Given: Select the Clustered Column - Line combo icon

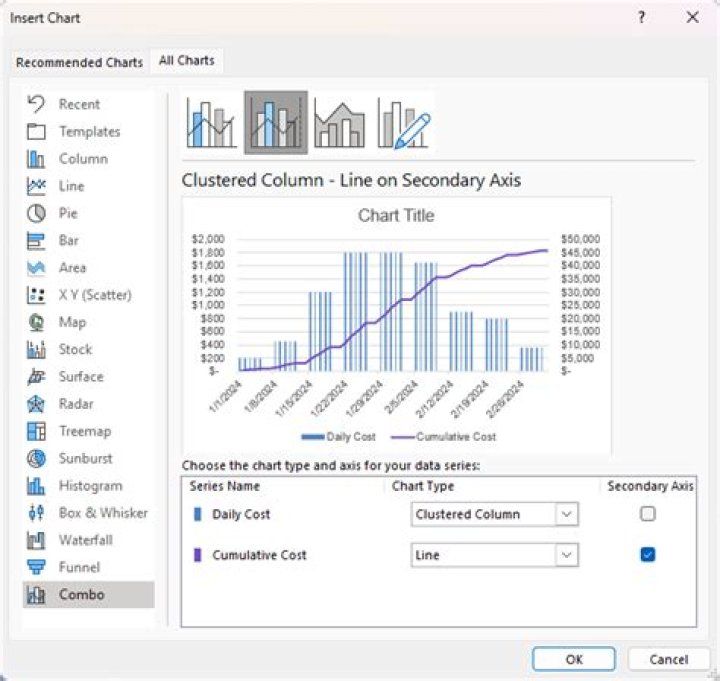Looking at the screenshot, I should pos(212,123).
